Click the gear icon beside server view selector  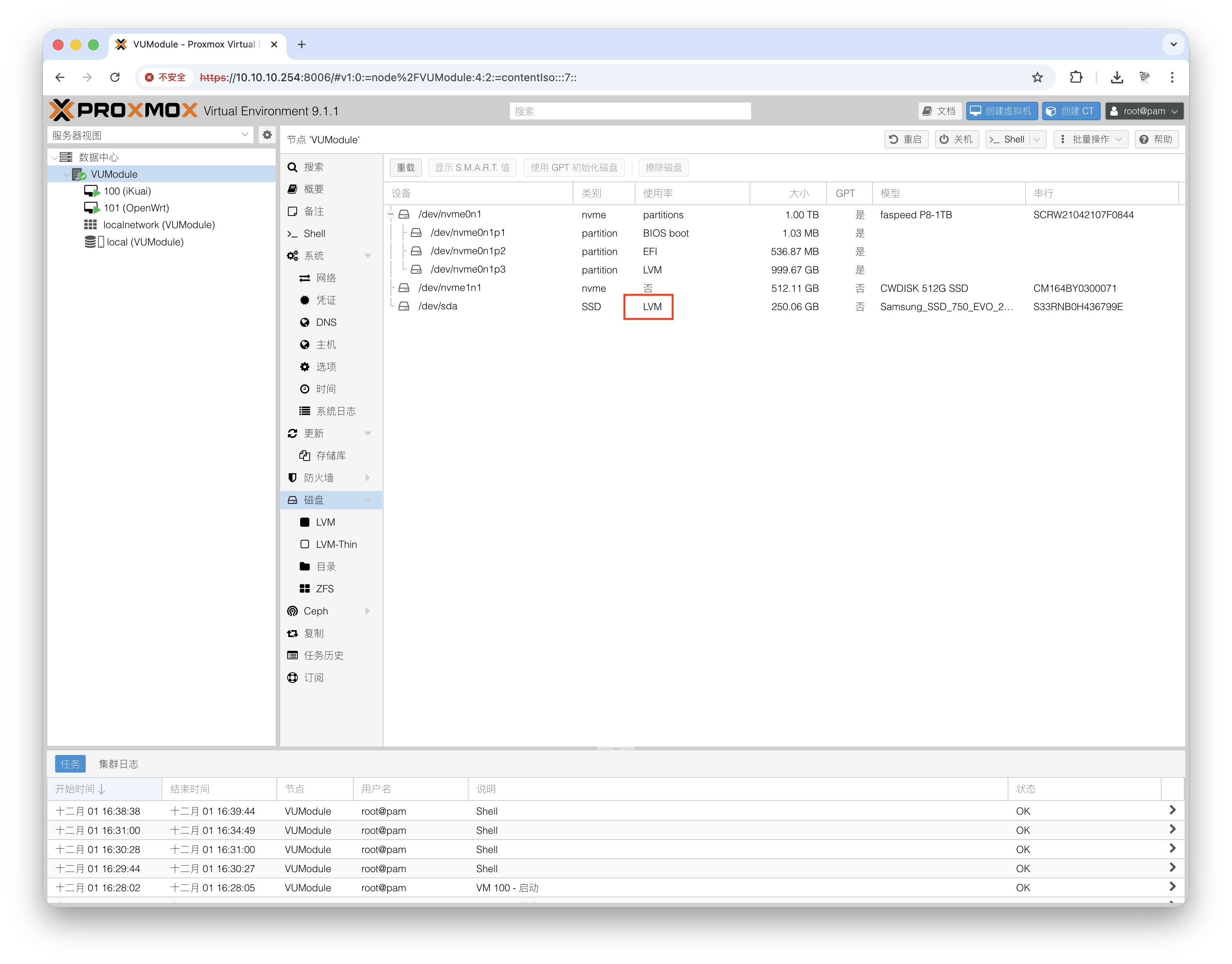pos(267,135)
